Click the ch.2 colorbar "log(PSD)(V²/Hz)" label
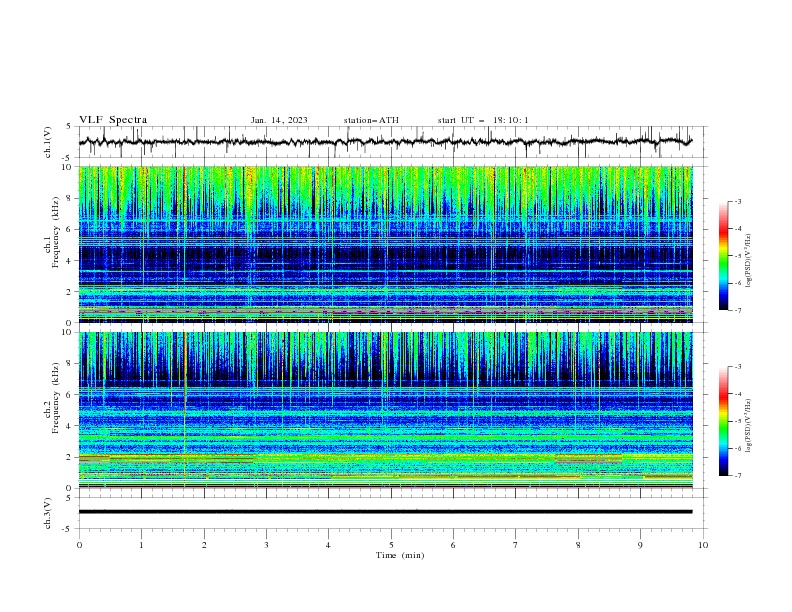The width and height of the screenshot is (792, 612). (x=748, y=425)
